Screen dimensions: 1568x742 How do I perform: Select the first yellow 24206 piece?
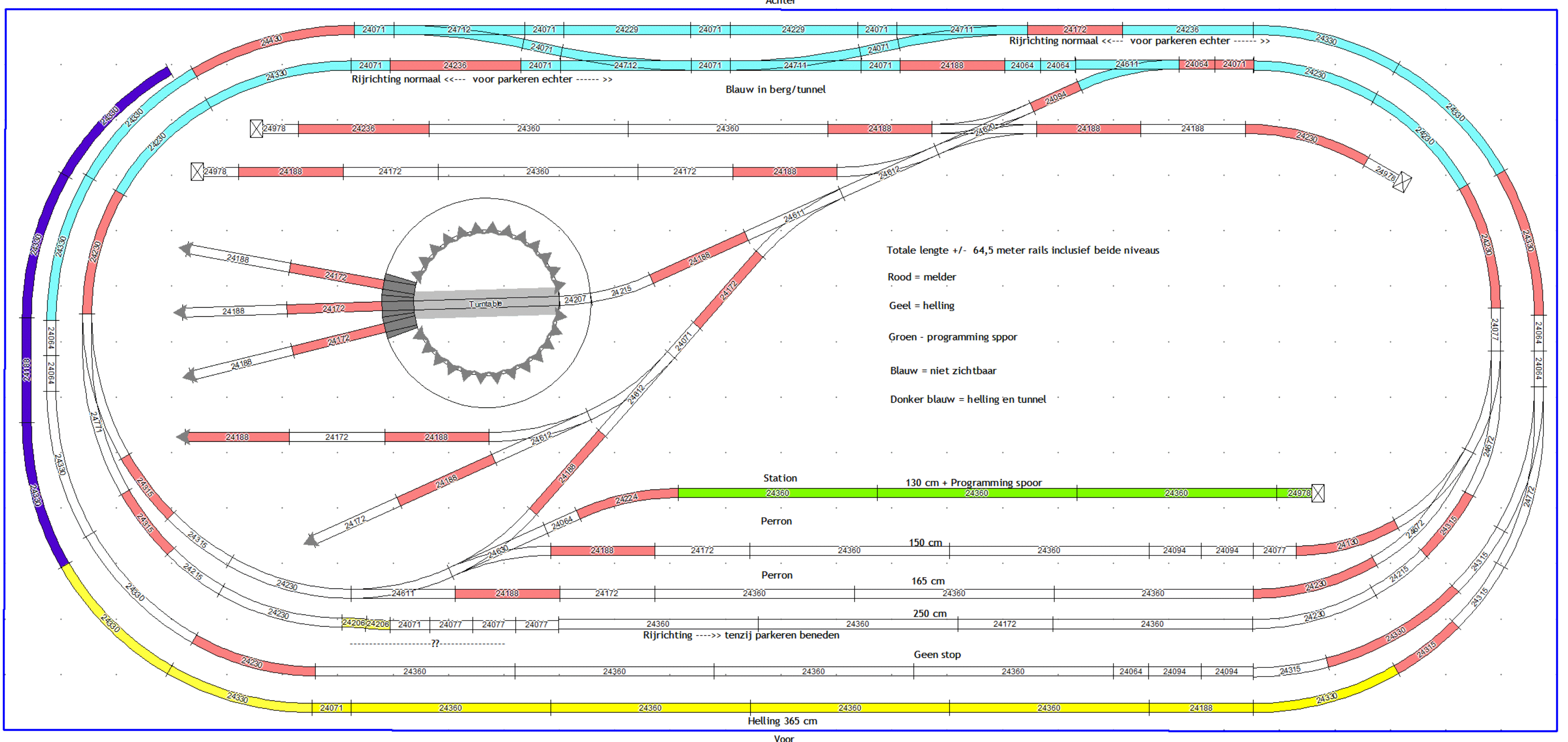click(x=353, y=623)
